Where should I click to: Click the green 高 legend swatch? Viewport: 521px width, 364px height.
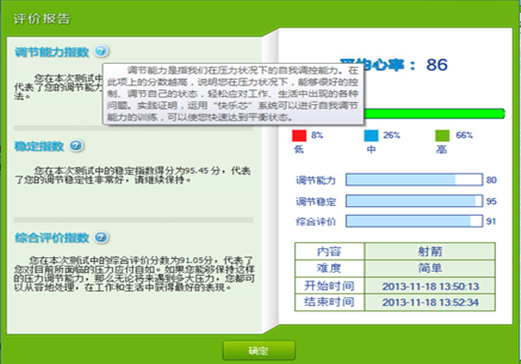tap(442, 136)
